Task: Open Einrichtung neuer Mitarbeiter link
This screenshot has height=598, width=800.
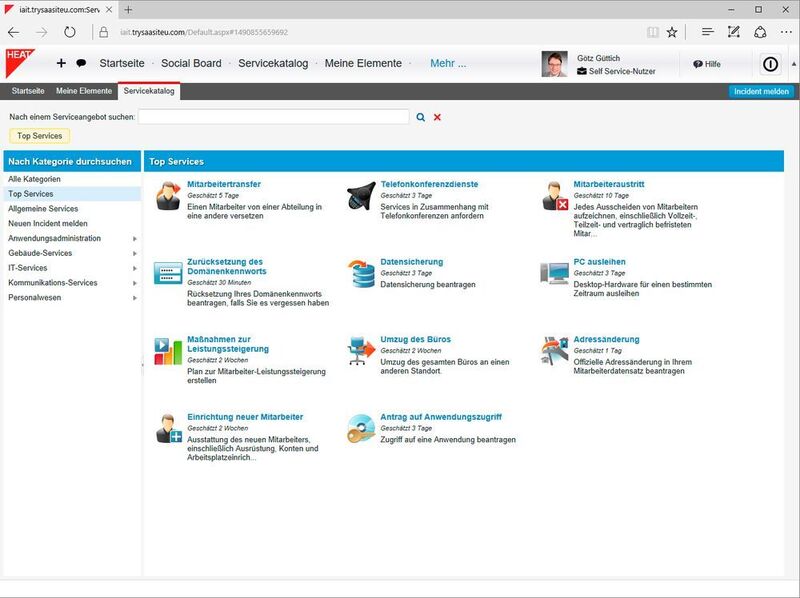Action: pos(245,417)
